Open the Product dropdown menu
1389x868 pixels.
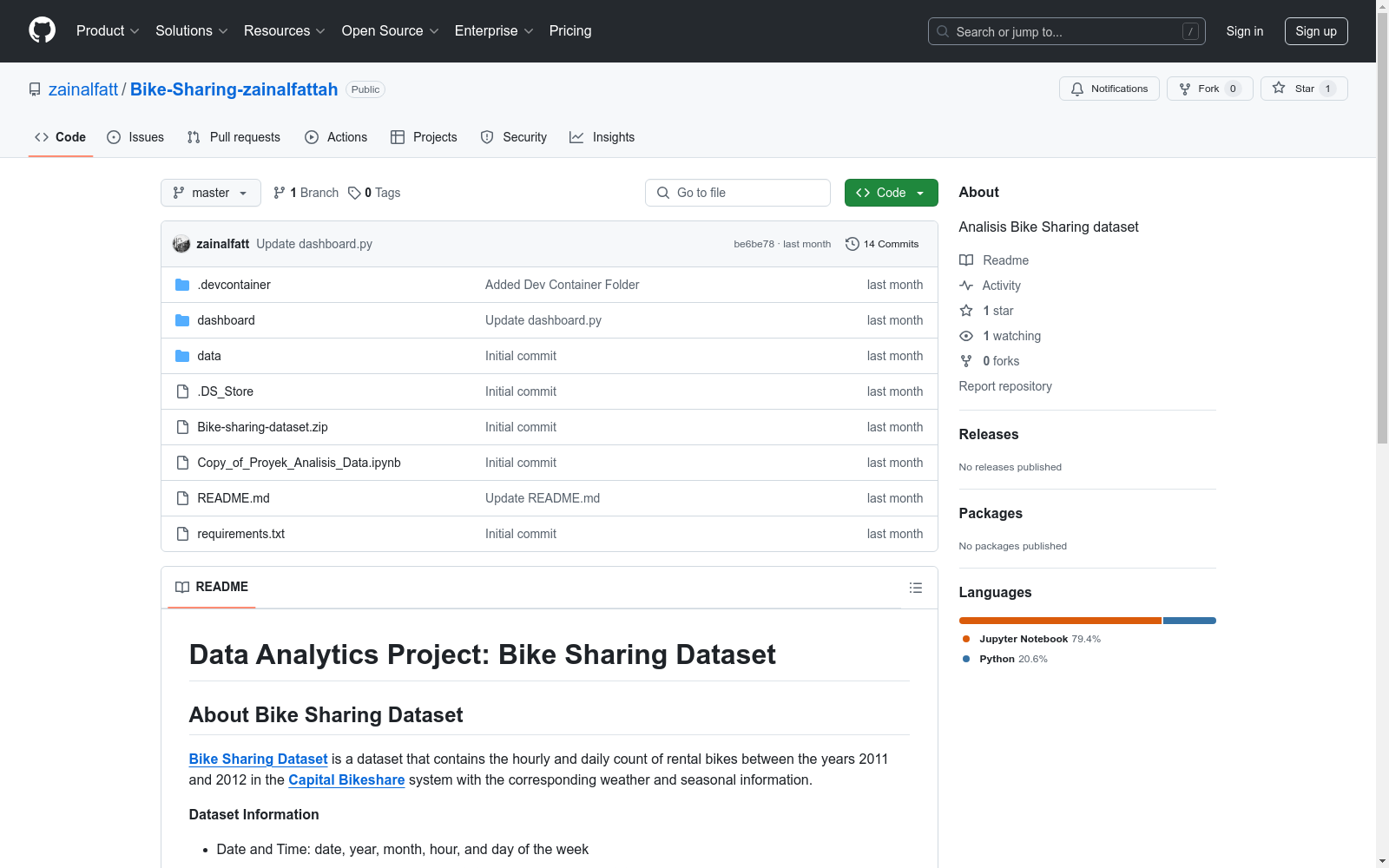pyautogui.click(x=108, y=30)
